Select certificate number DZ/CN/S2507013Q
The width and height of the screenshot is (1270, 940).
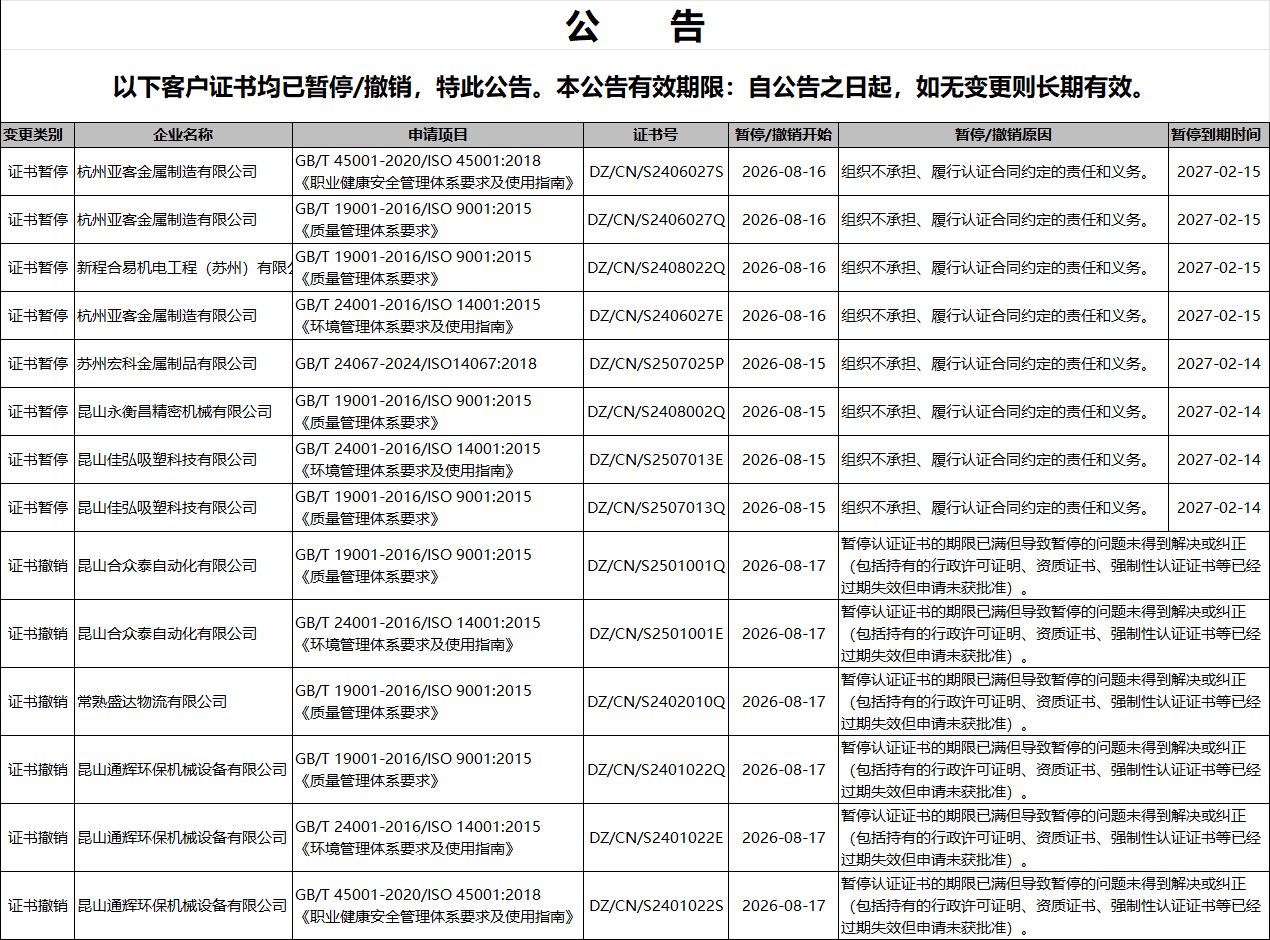[656, 507]
